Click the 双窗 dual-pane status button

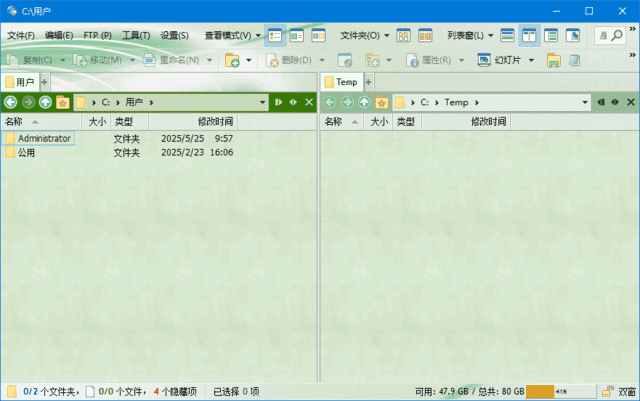point(627,392)
